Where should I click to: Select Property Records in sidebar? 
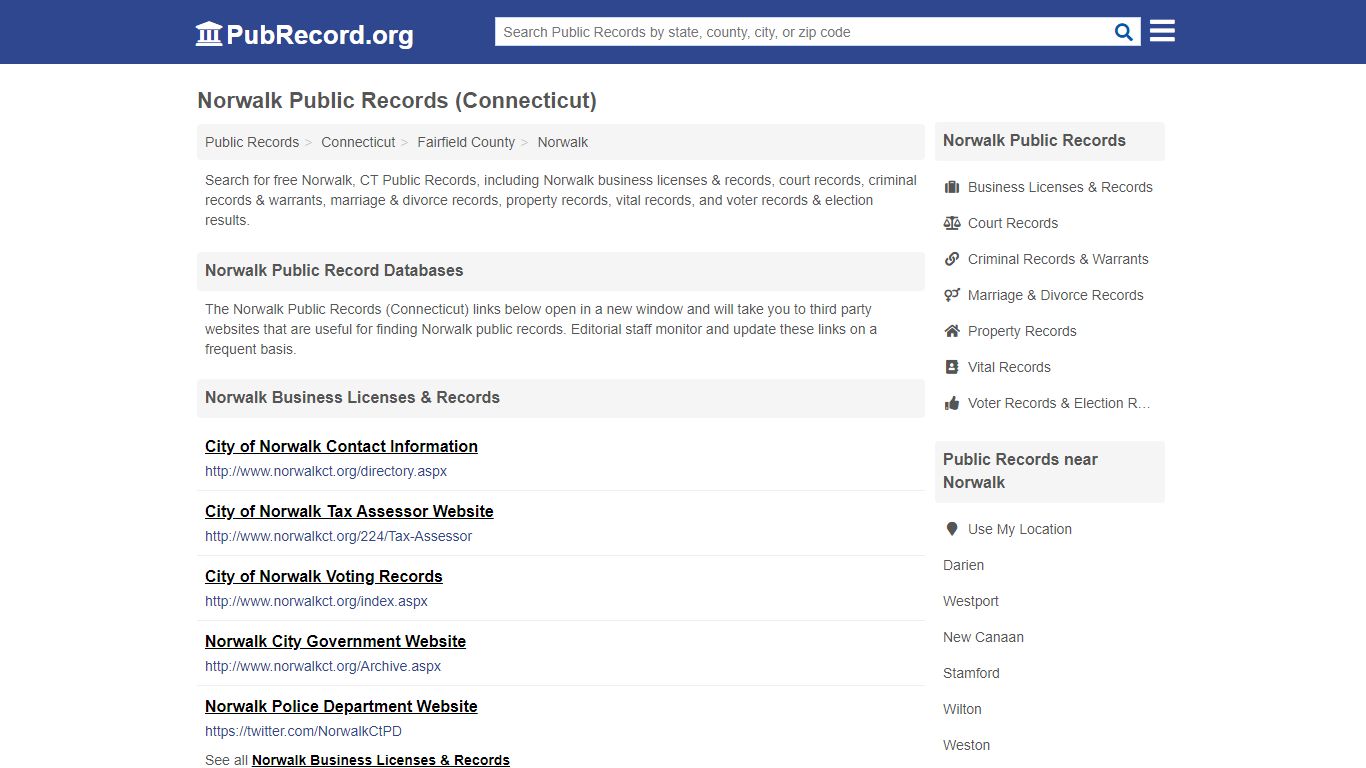coord(1022,331)
